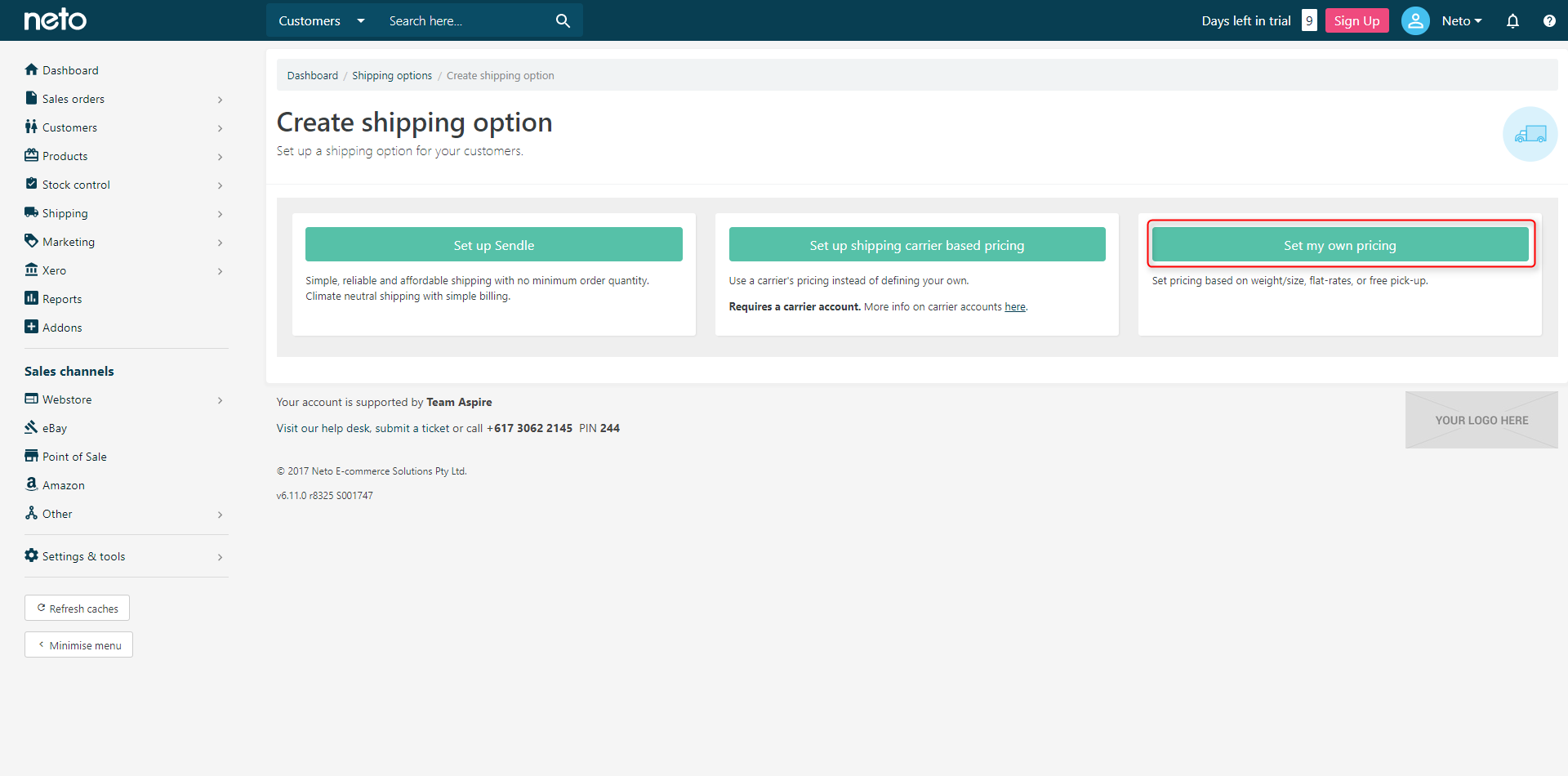Click the Sales orders document icon
Screen dimensions: 1568x776
(31, 98)
